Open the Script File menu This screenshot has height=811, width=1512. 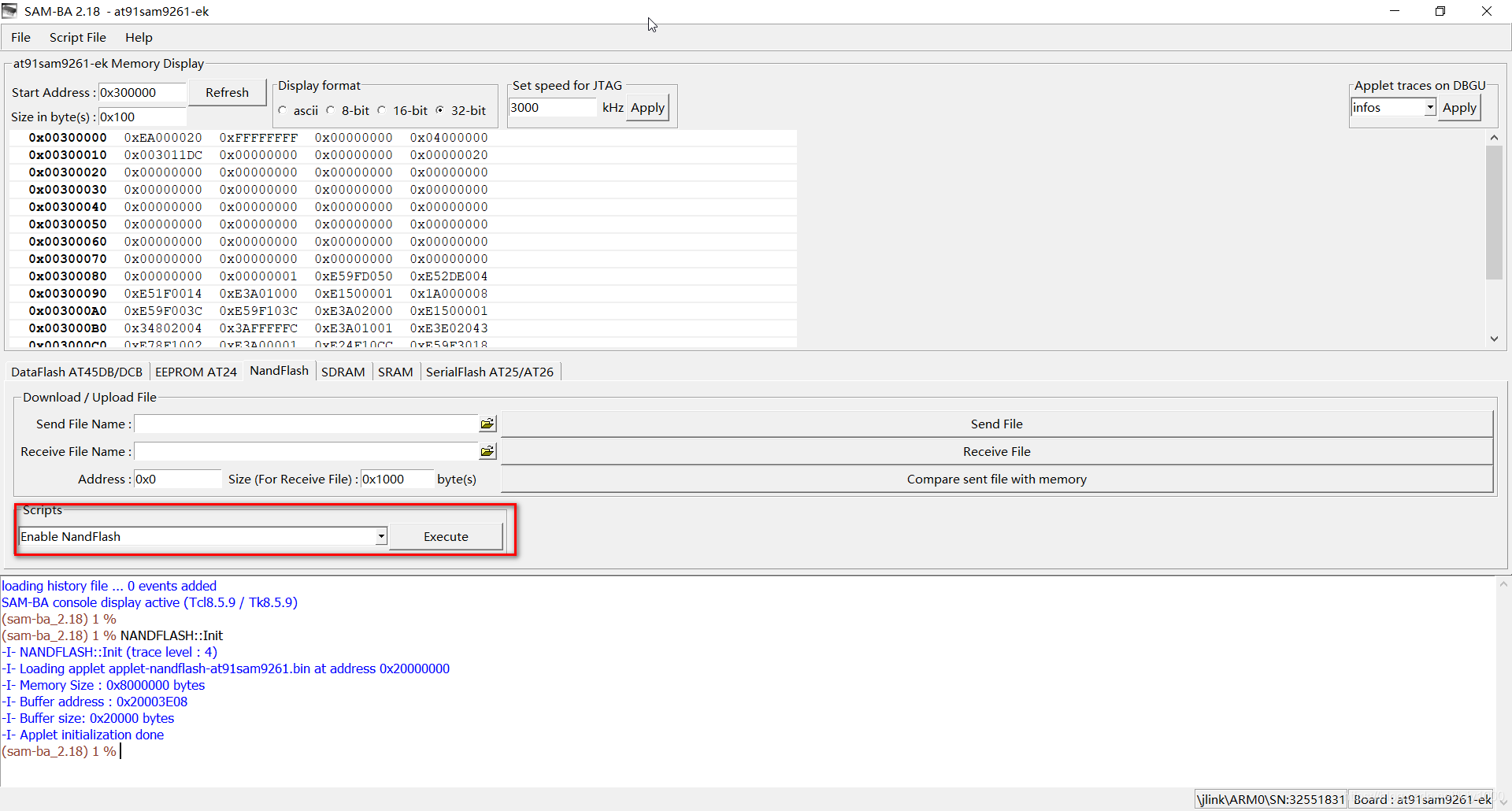(77, 37)
